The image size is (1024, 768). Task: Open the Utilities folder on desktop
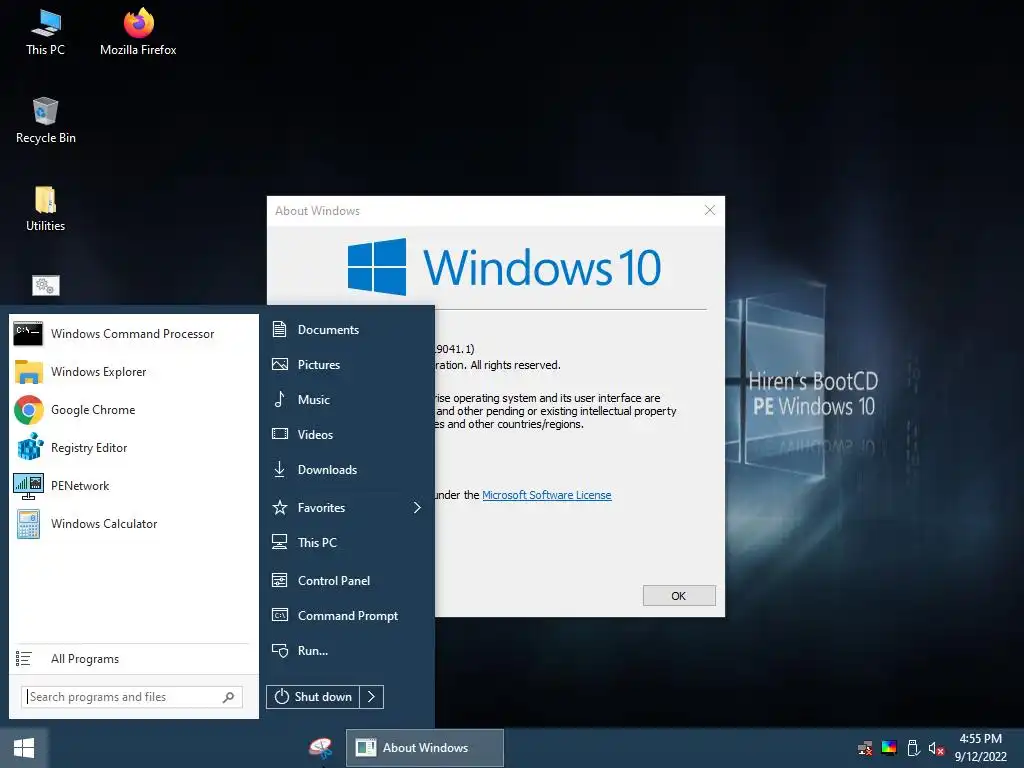coord(45,209)
